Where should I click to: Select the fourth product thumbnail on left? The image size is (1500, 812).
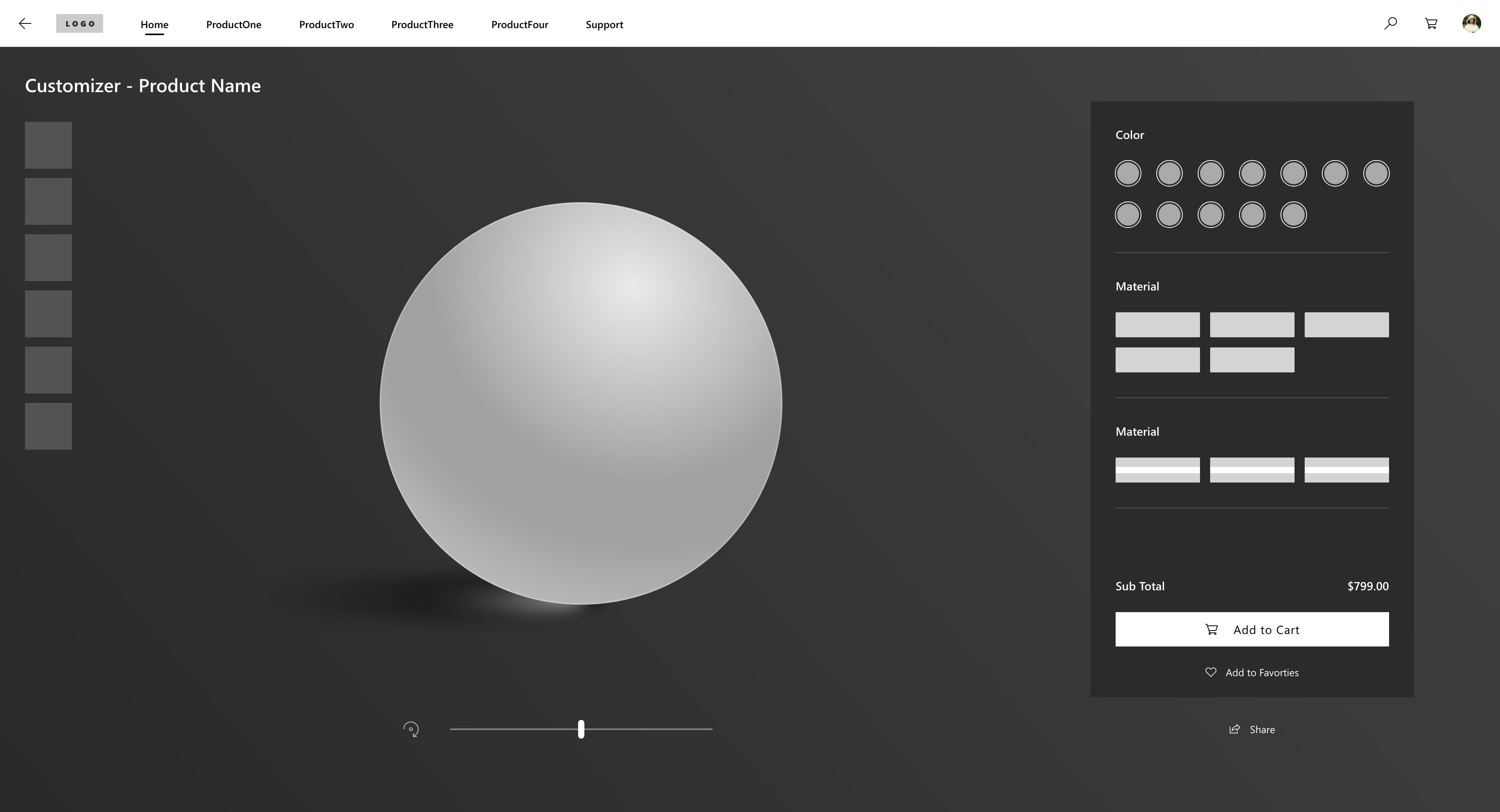[x=48, y=314]
